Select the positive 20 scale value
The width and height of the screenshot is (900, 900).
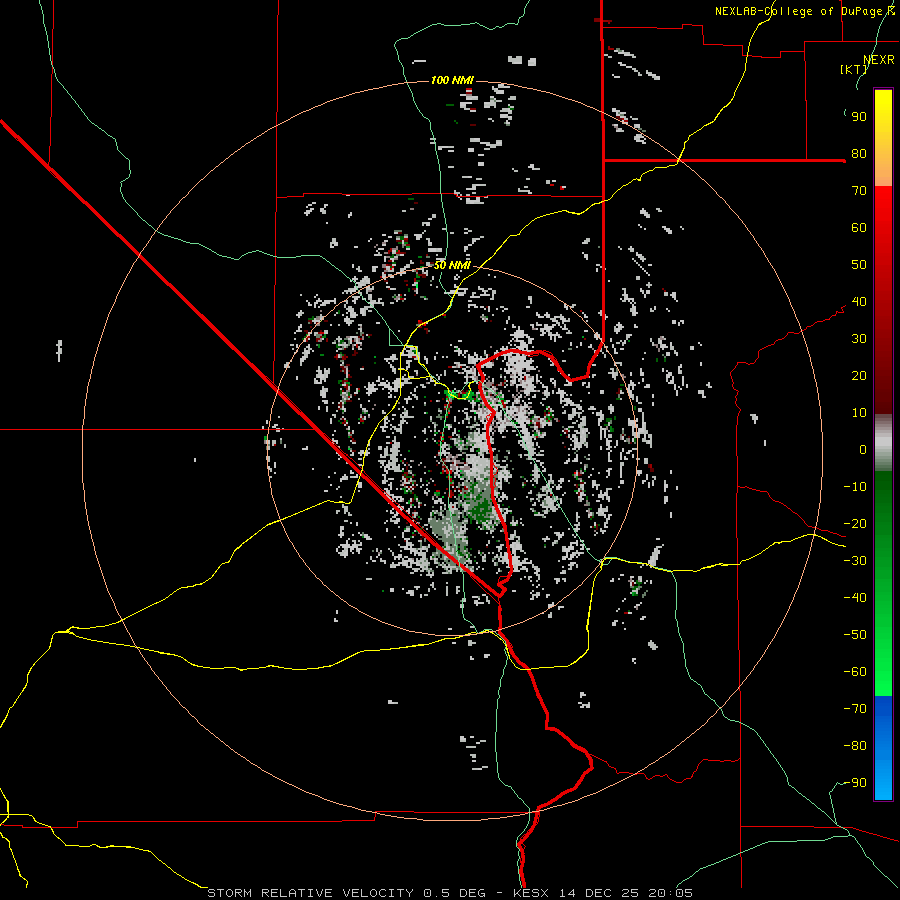coord(859,376)
